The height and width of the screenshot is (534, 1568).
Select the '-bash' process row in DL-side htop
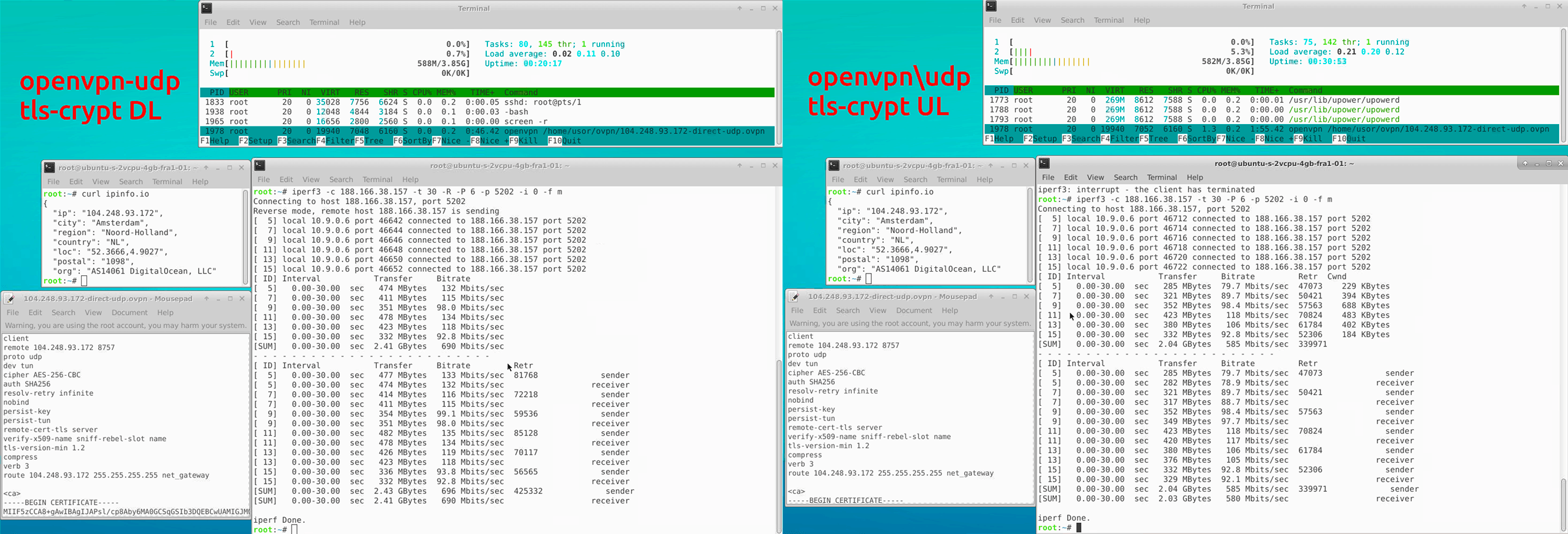coord(487,112)
